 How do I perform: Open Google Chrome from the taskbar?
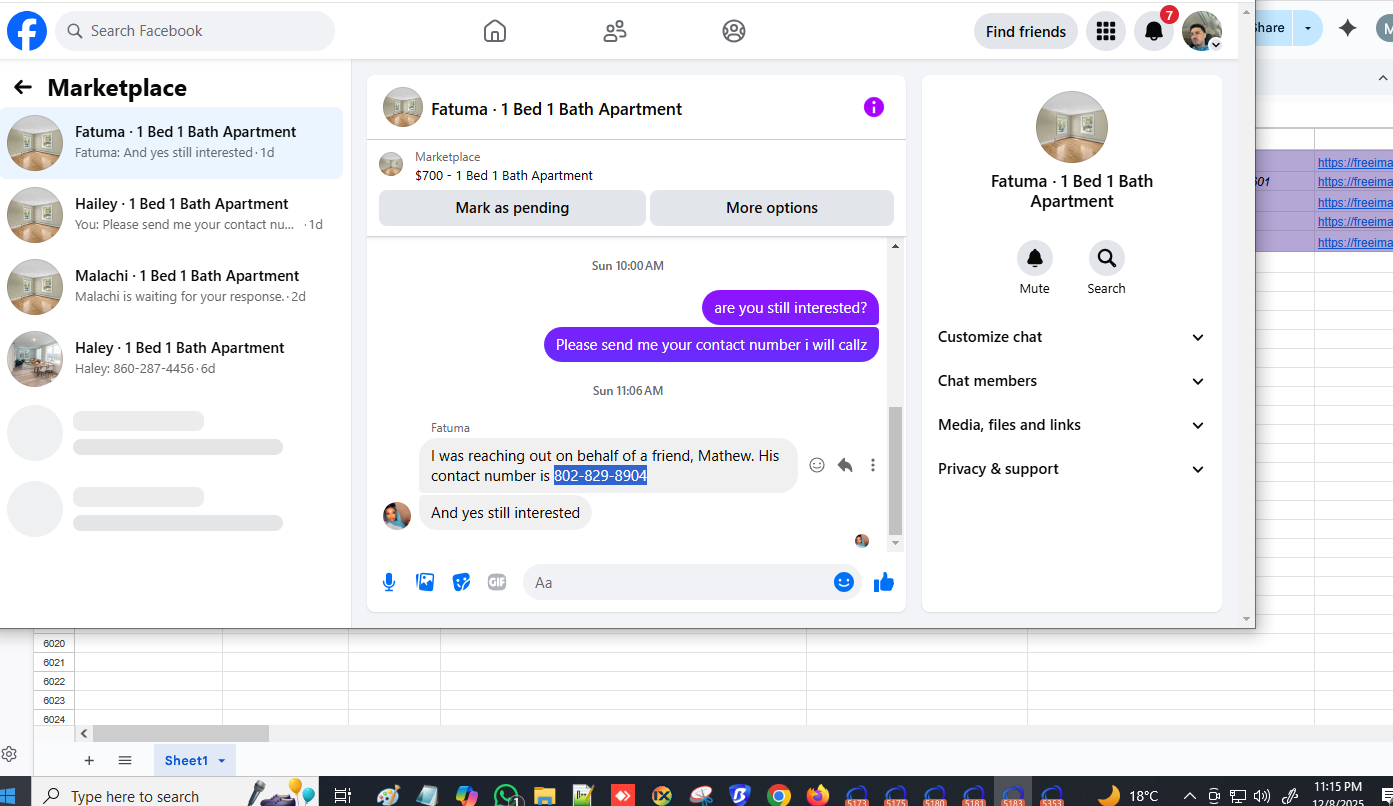click(779, 796)
